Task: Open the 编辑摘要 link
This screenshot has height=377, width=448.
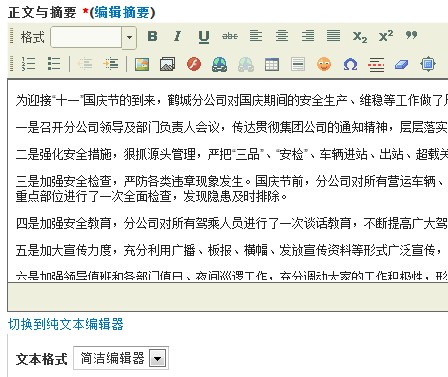Action: [x=122, y=12]
